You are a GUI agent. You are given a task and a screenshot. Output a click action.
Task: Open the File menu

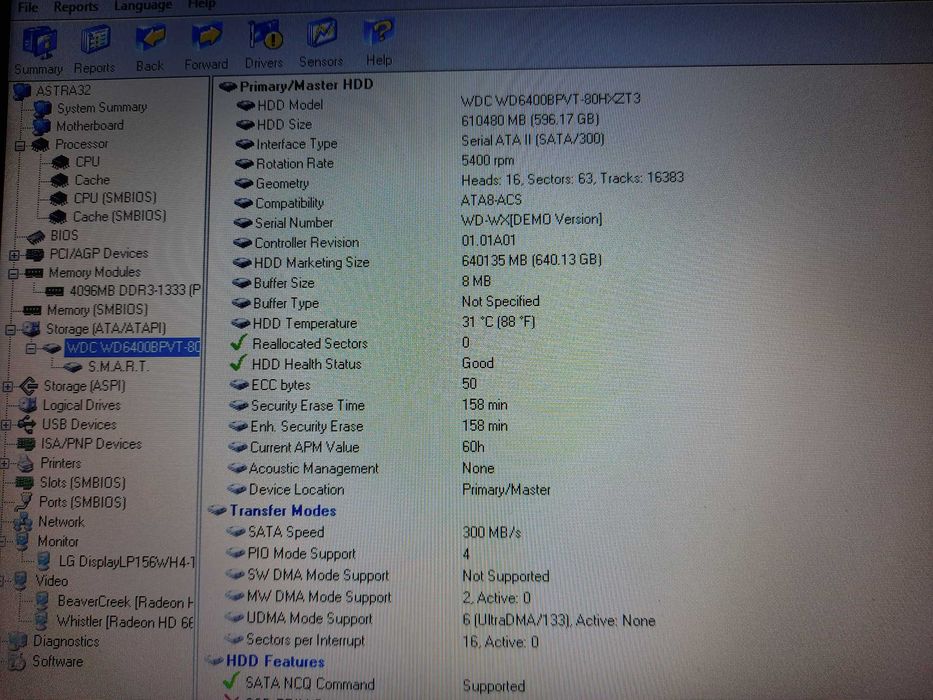click(x=28, y=7)
